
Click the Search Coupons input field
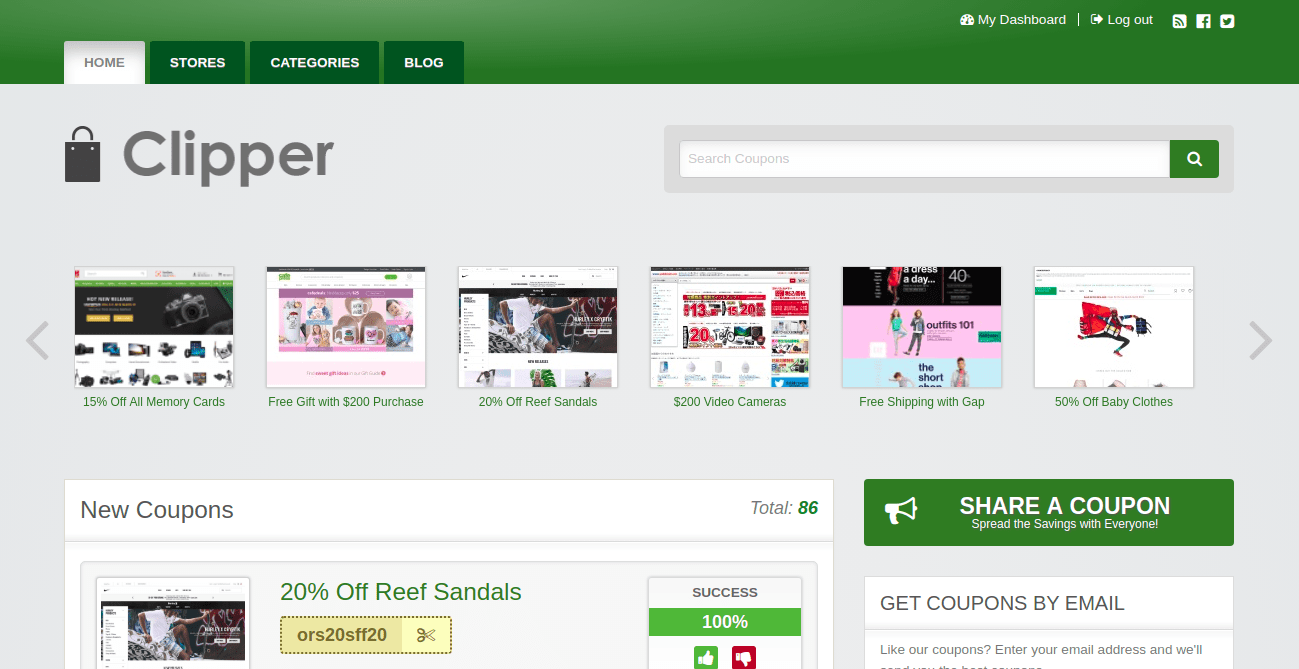tap(925, 159)
